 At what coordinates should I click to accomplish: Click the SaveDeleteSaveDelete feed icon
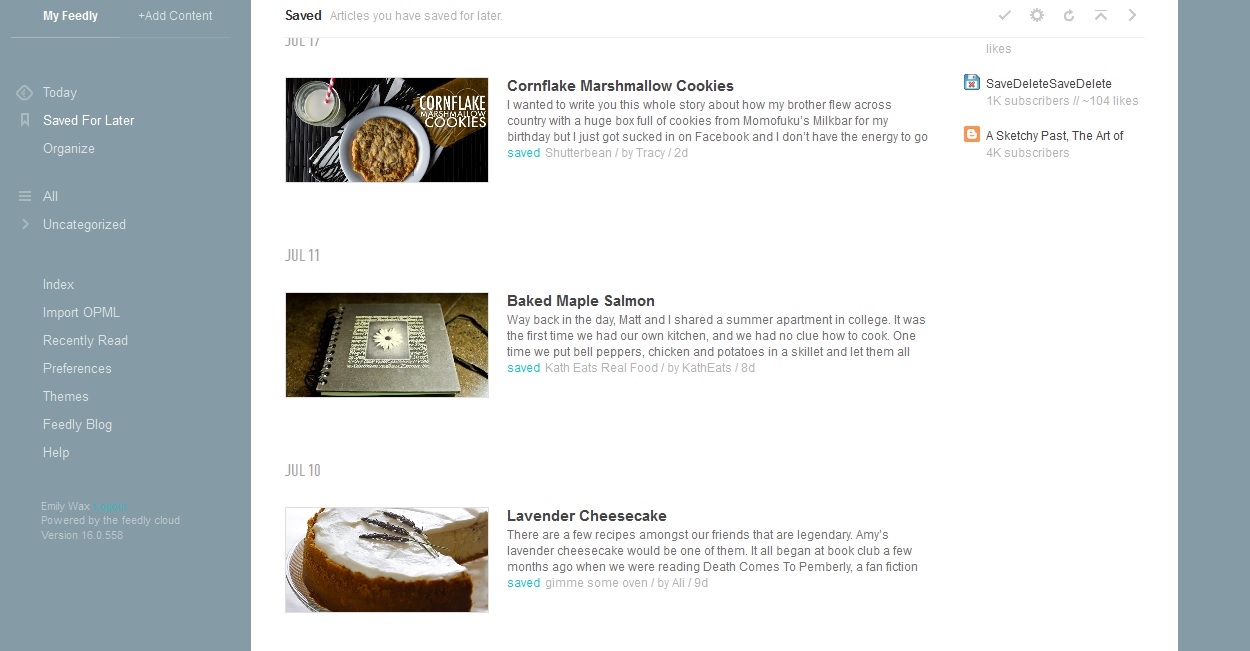[x=972, y=82]
